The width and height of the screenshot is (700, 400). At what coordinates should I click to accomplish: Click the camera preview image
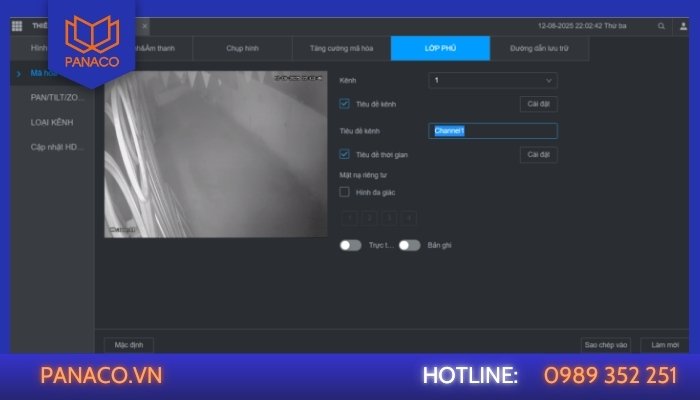click(216, 154)
